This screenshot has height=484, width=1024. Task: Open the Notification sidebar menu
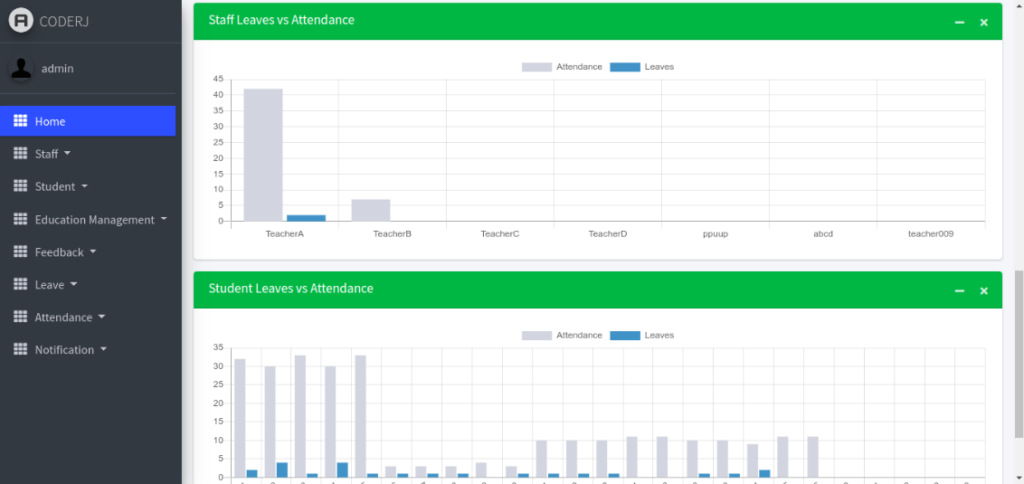tap(88, 349)
